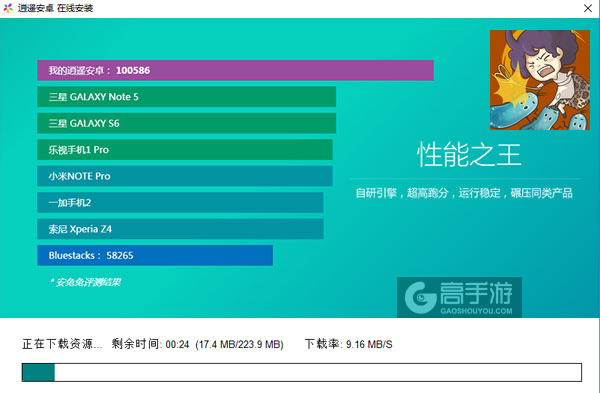This screenshot has width=600, height=393.
Task: Click the 三星 GALAXY S6 bar
Action: tap(186, 123)
